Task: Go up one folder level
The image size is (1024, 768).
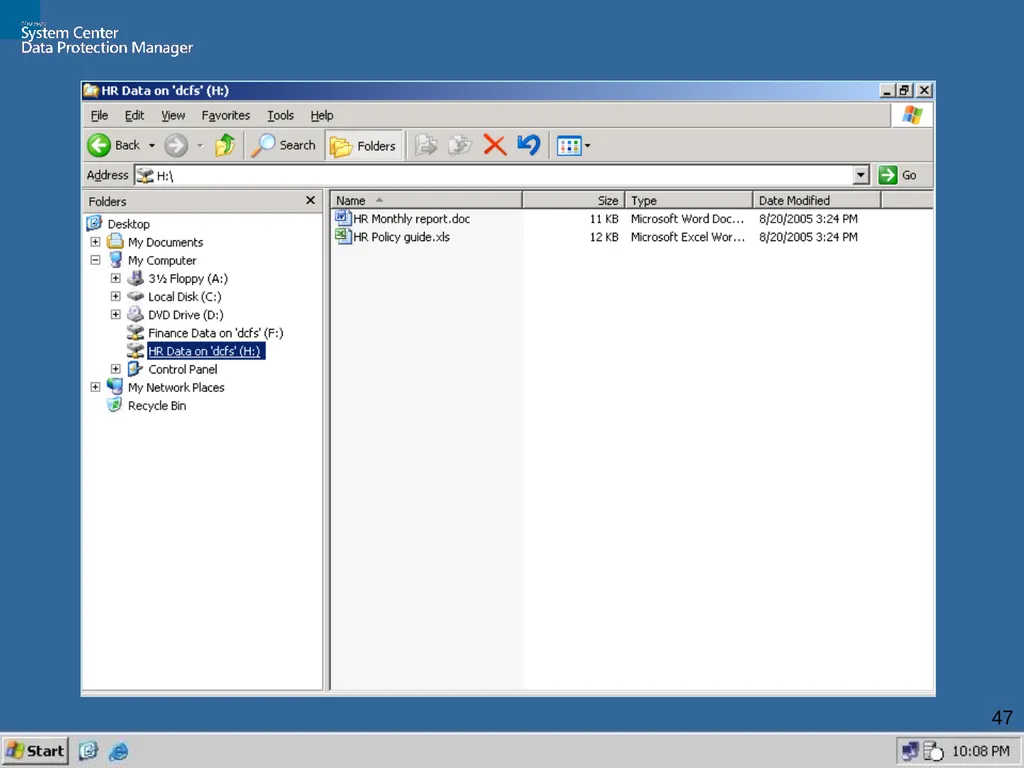Action: [225, 145]
